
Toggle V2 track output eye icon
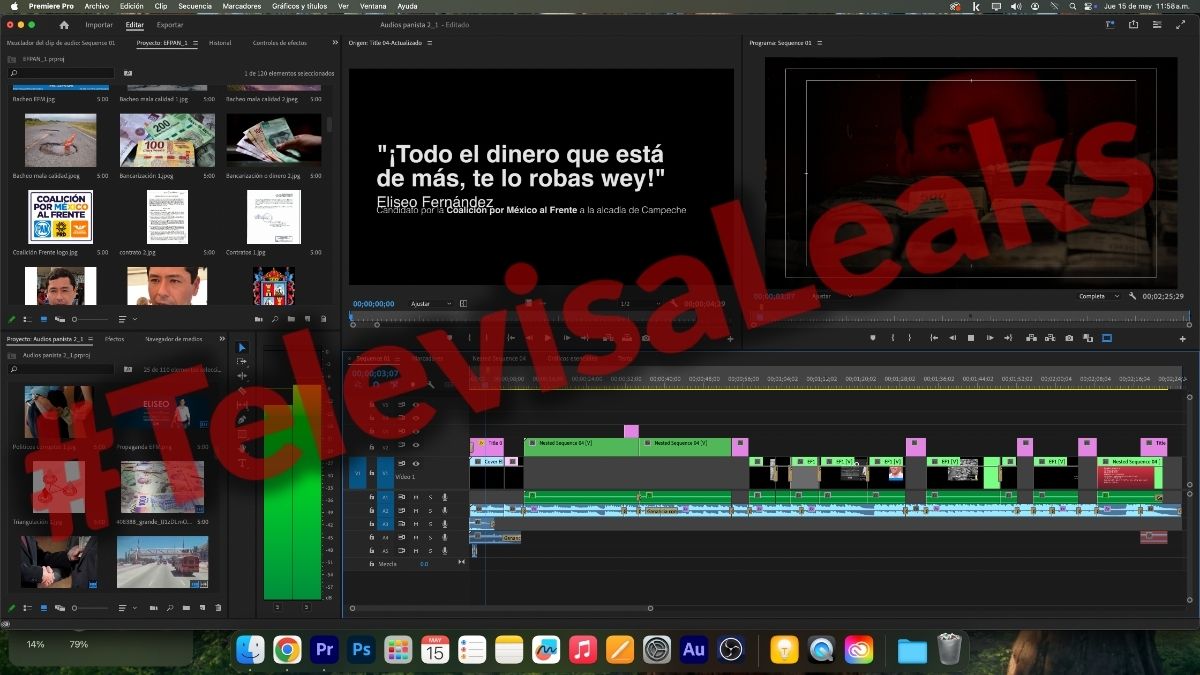click(x=416, y=446)
